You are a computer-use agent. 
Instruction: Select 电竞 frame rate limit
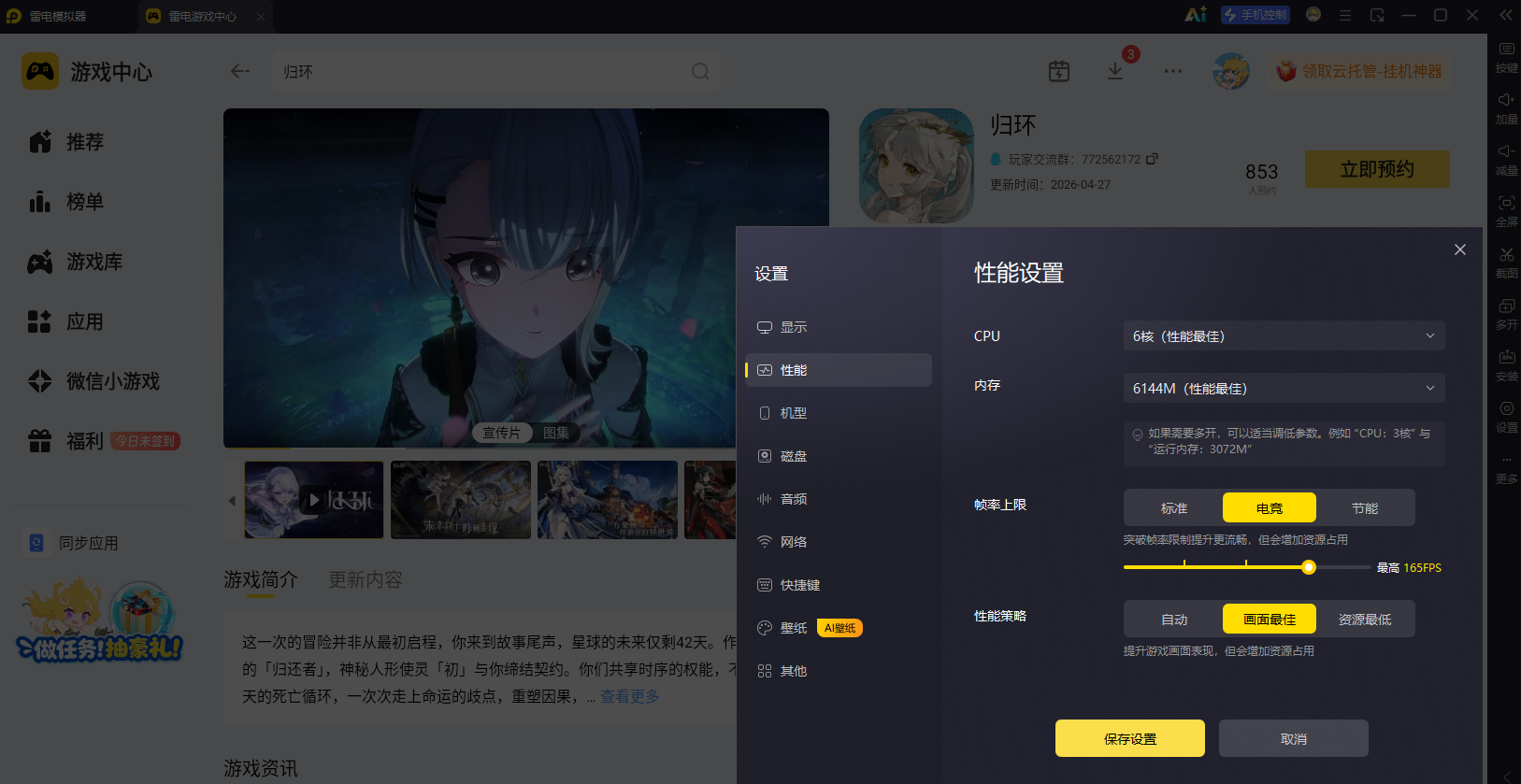pos(1270,507)
